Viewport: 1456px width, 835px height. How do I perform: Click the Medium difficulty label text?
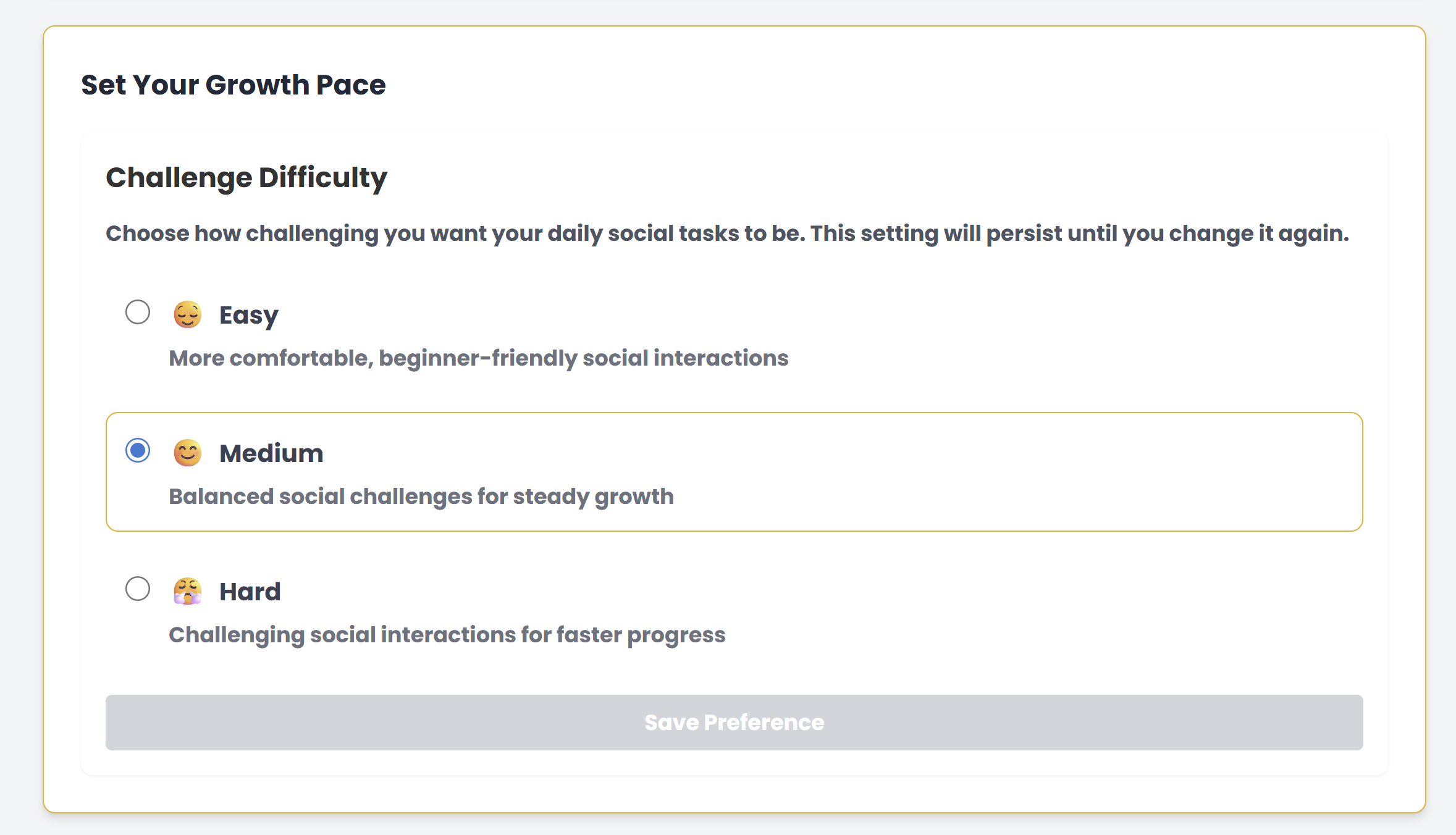click(271, 453)
